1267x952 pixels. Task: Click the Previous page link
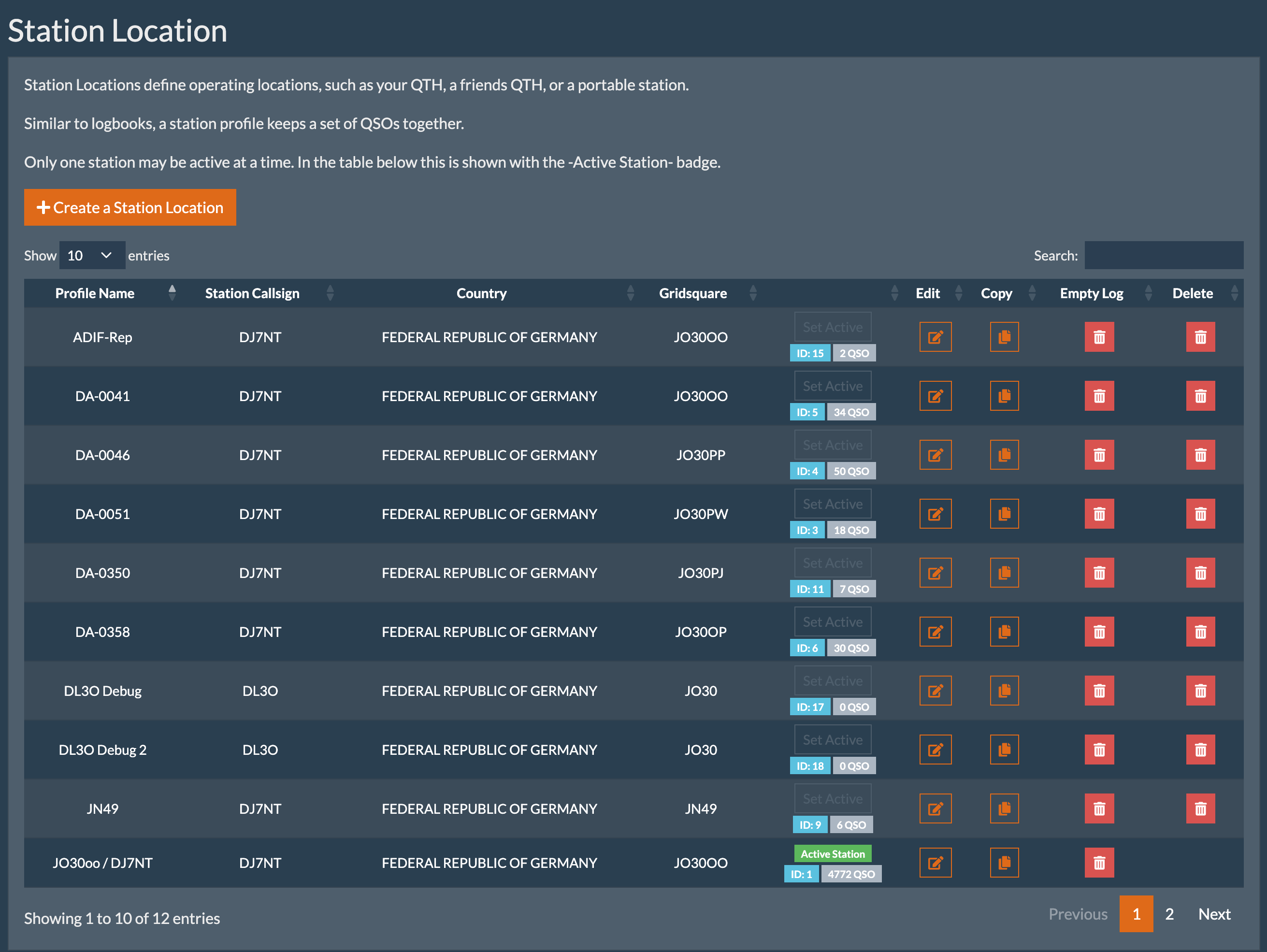click(x=1078, y=914)
